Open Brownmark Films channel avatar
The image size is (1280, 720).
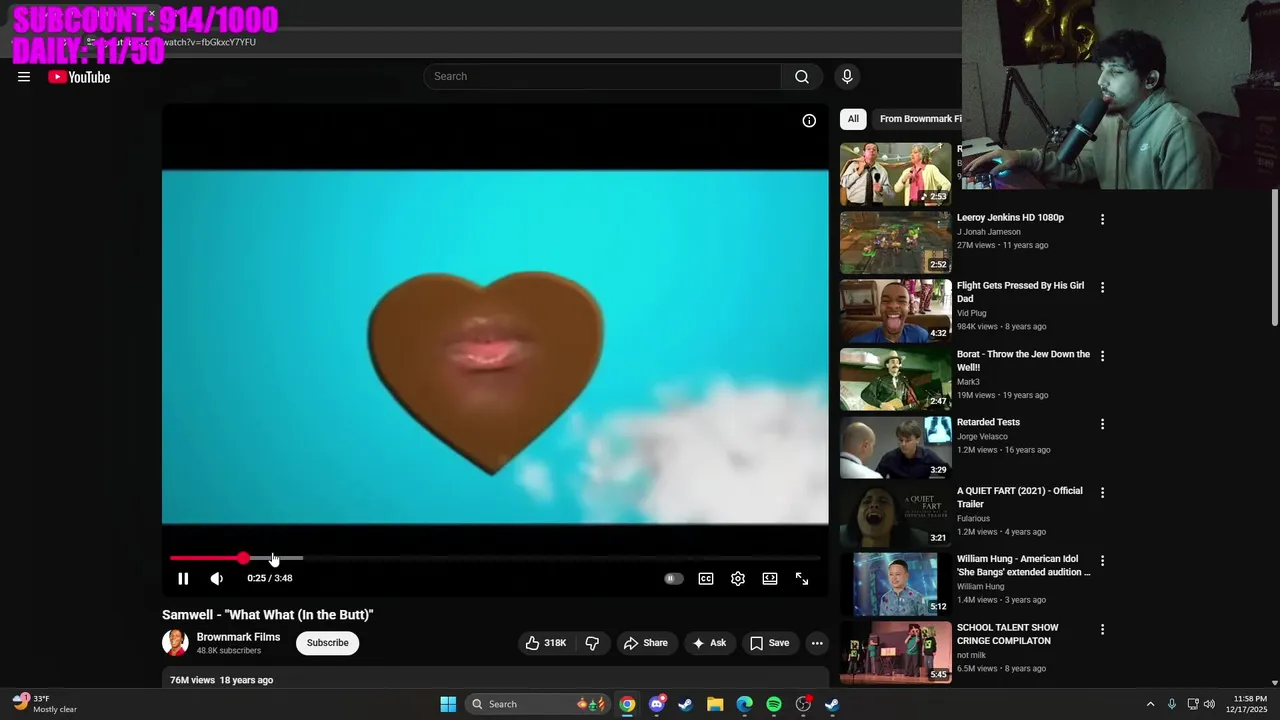(175, 643)
